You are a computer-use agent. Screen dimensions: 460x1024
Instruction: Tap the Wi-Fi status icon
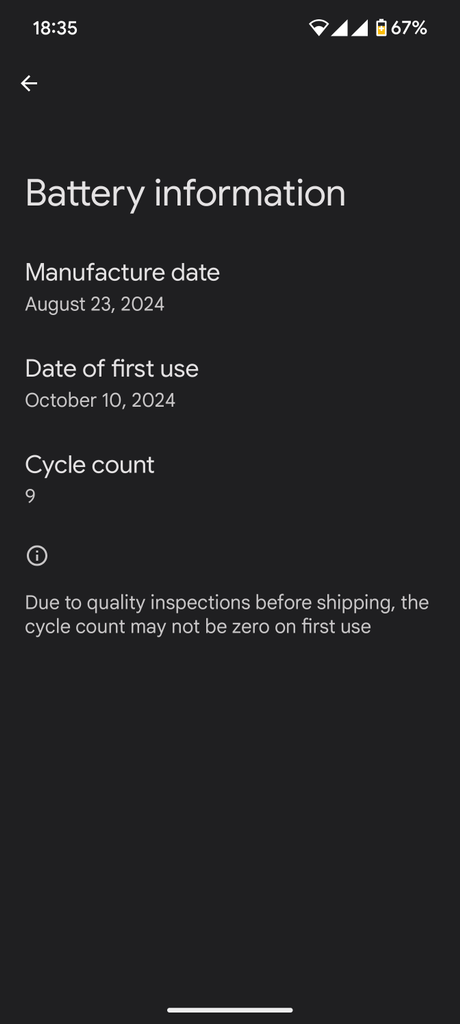coord(318,28)
